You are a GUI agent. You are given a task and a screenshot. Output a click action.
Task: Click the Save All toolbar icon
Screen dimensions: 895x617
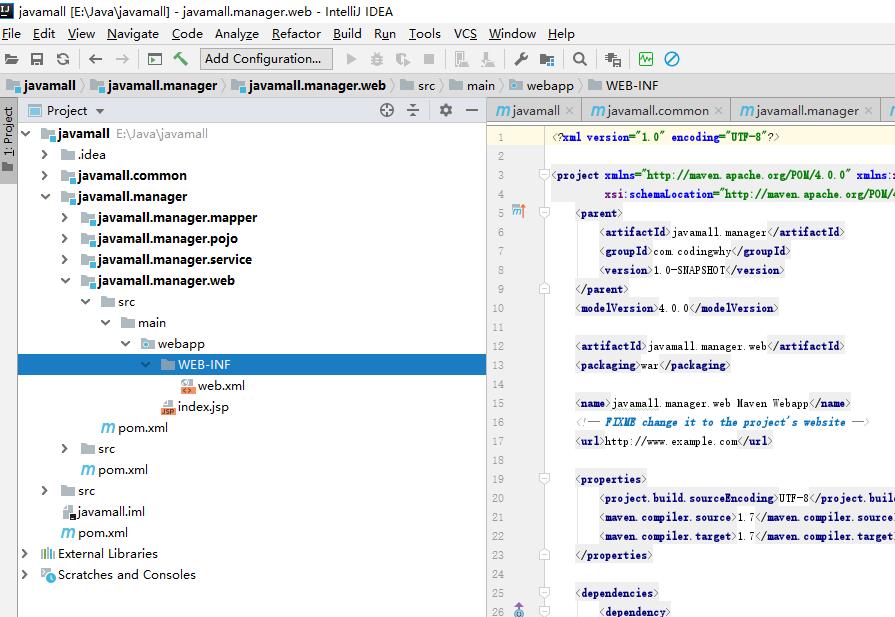click(x=37, y=59)
